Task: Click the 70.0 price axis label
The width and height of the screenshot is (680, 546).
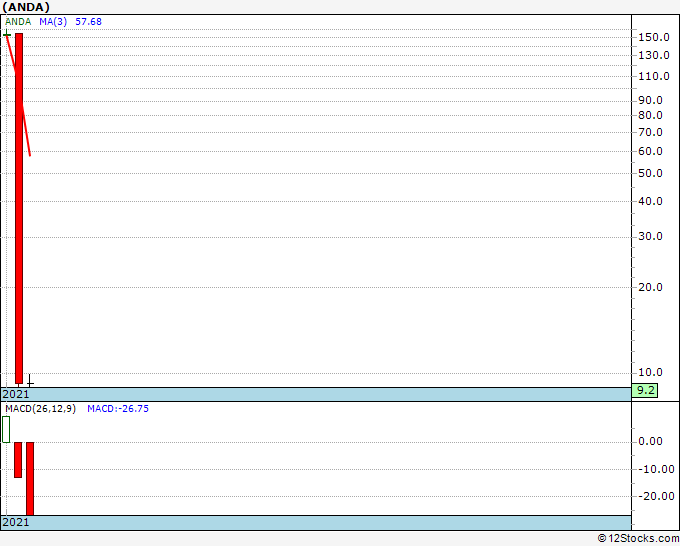Action: (651, 132)
